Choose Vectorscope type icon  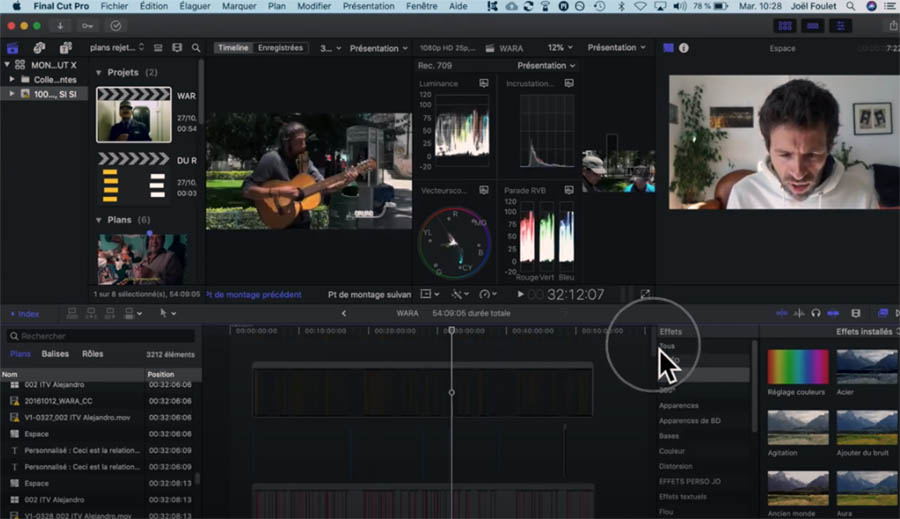tap(484, 190)
